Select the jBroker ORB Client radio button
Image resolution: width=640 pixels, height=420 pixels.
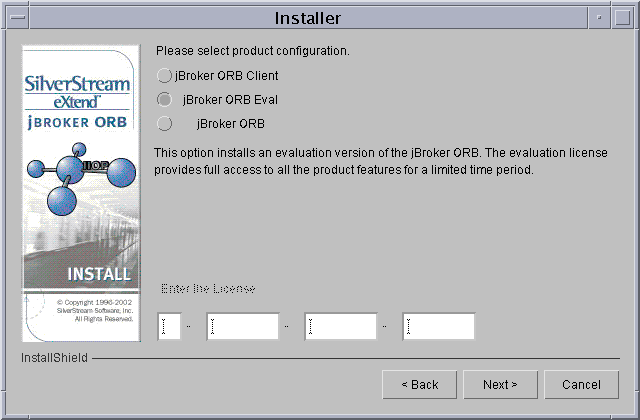tap(164, 76)
